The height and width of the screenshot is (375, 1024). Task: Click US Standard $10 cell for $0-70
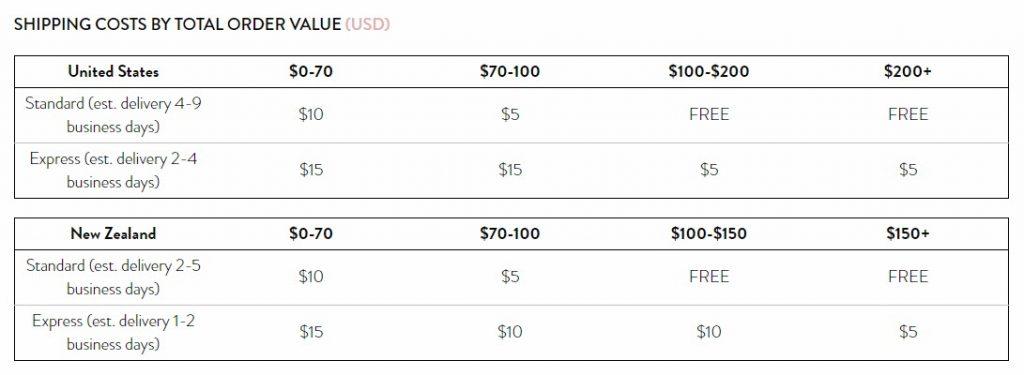click(x=311, y=114)
